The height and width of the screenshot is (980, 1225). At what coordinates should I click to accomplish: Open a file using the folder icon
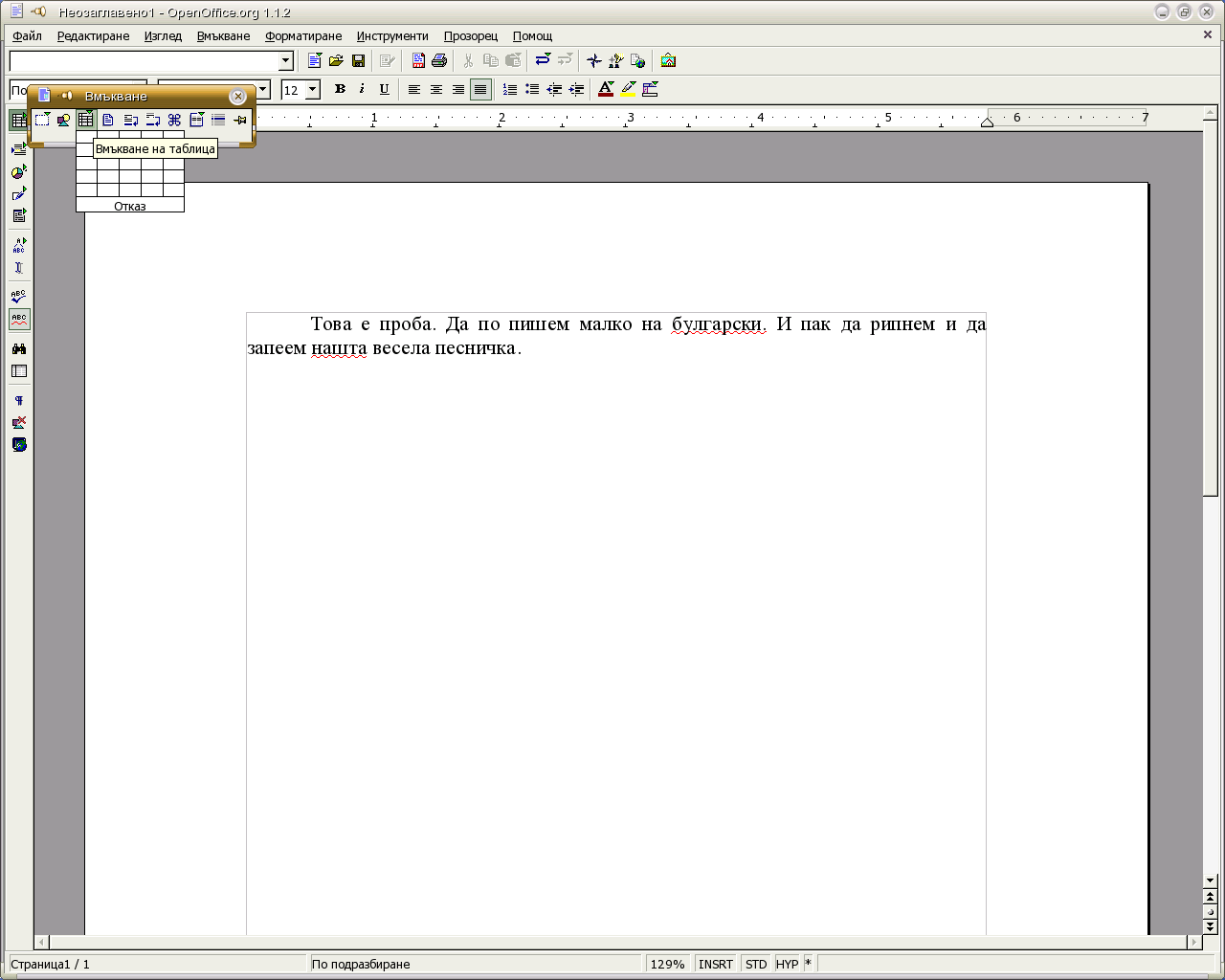(x=336, y=61)
